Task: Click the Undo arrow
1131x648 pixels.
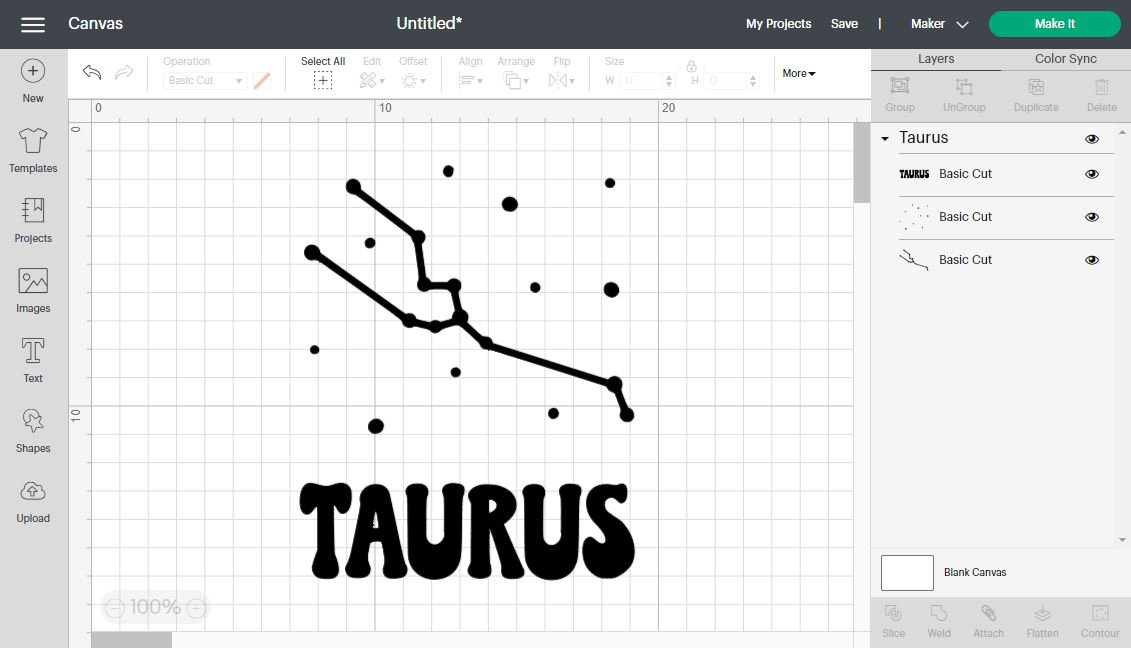Action: point(91,72)
